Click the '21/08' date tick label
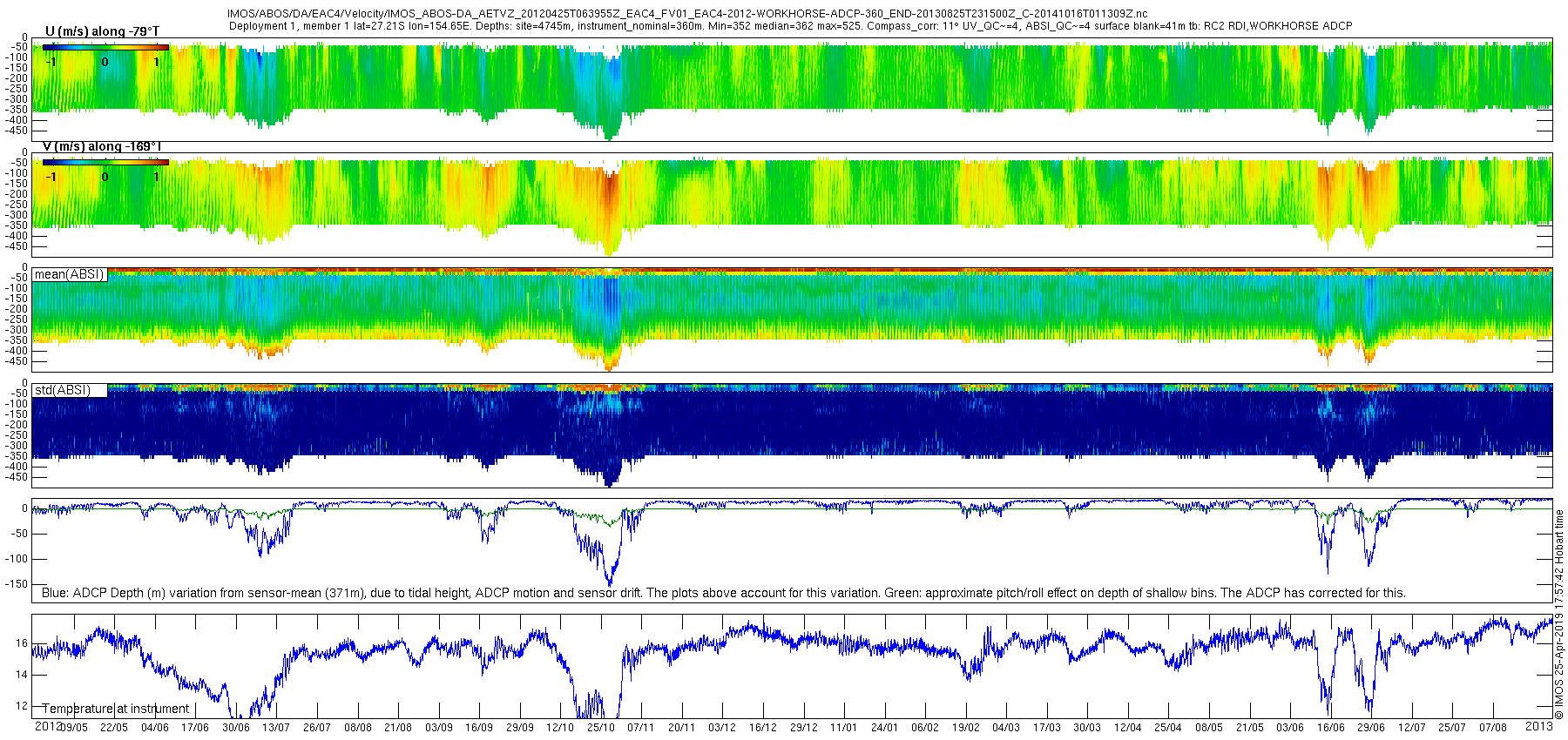Viewport: 1568px width, 740px height. (x=398, y=727)
